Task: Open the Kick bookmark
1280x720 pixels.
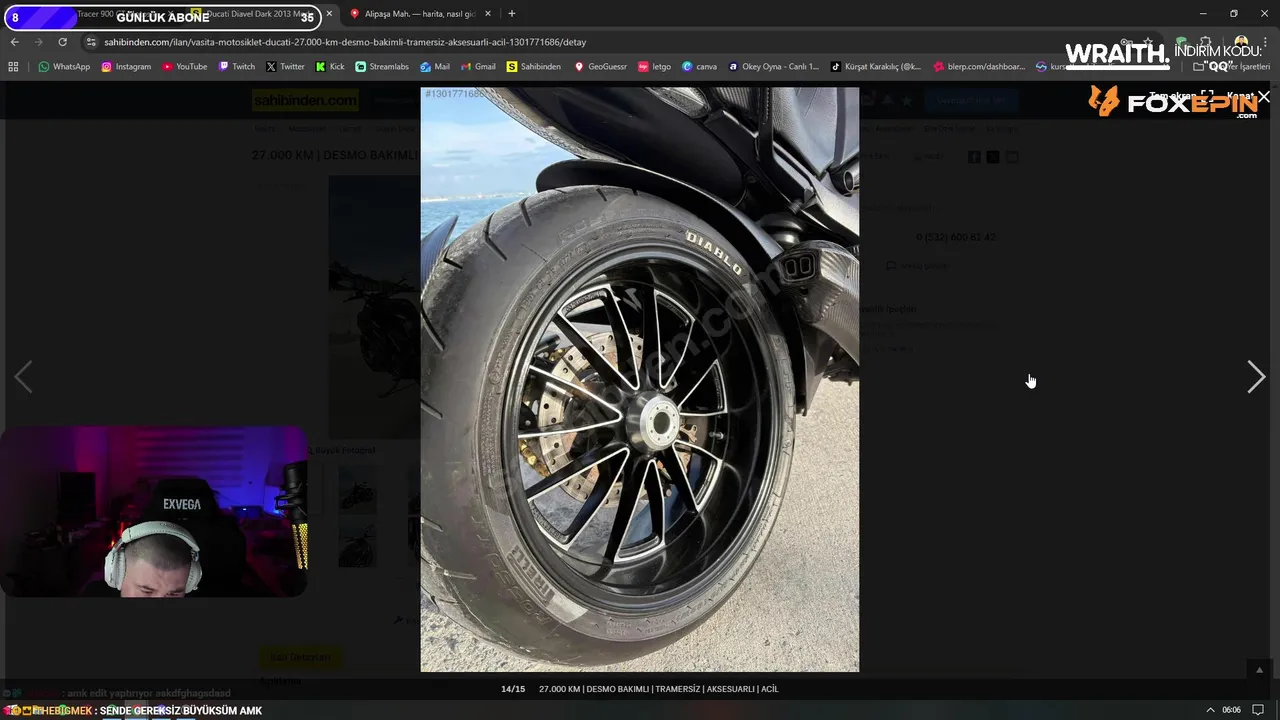Action: coord(330,66)
